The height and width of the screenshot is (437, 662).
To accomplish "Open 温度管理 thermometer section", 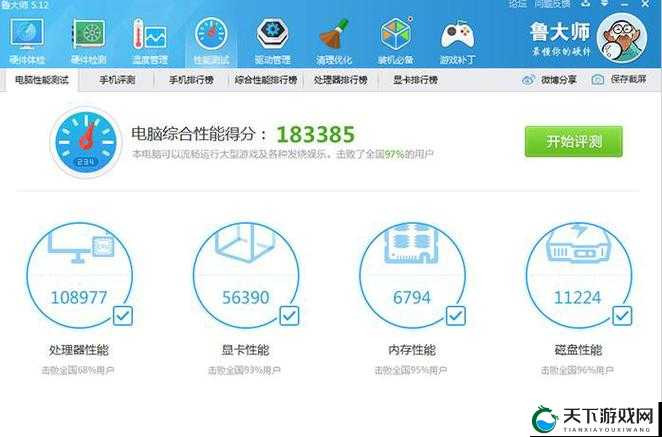I will [x=150, y=41].
